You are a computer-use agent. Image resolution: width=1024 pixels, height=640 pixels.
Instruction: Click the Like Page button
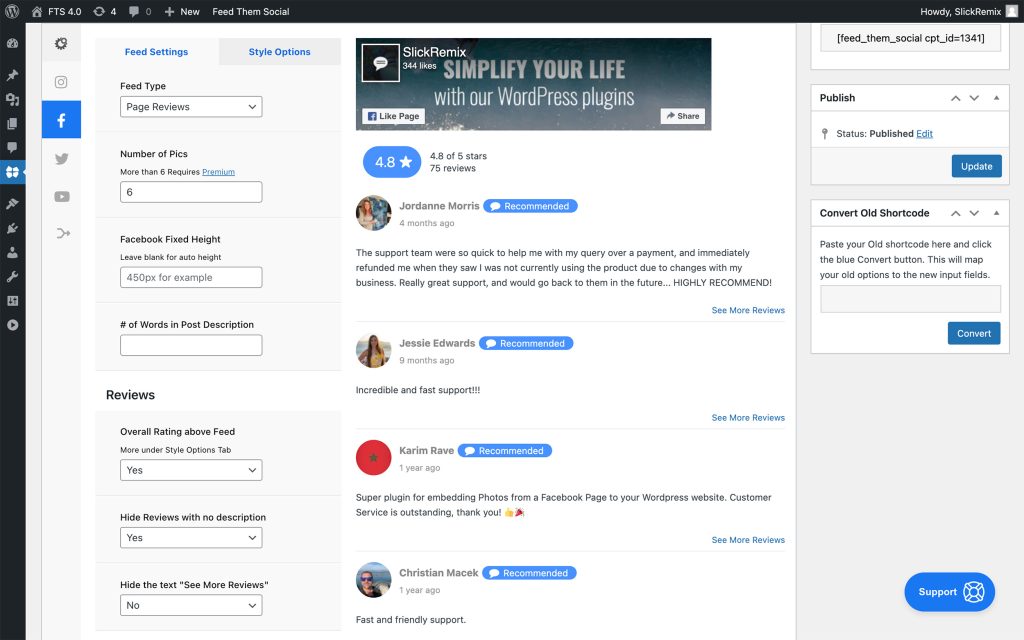393,116
